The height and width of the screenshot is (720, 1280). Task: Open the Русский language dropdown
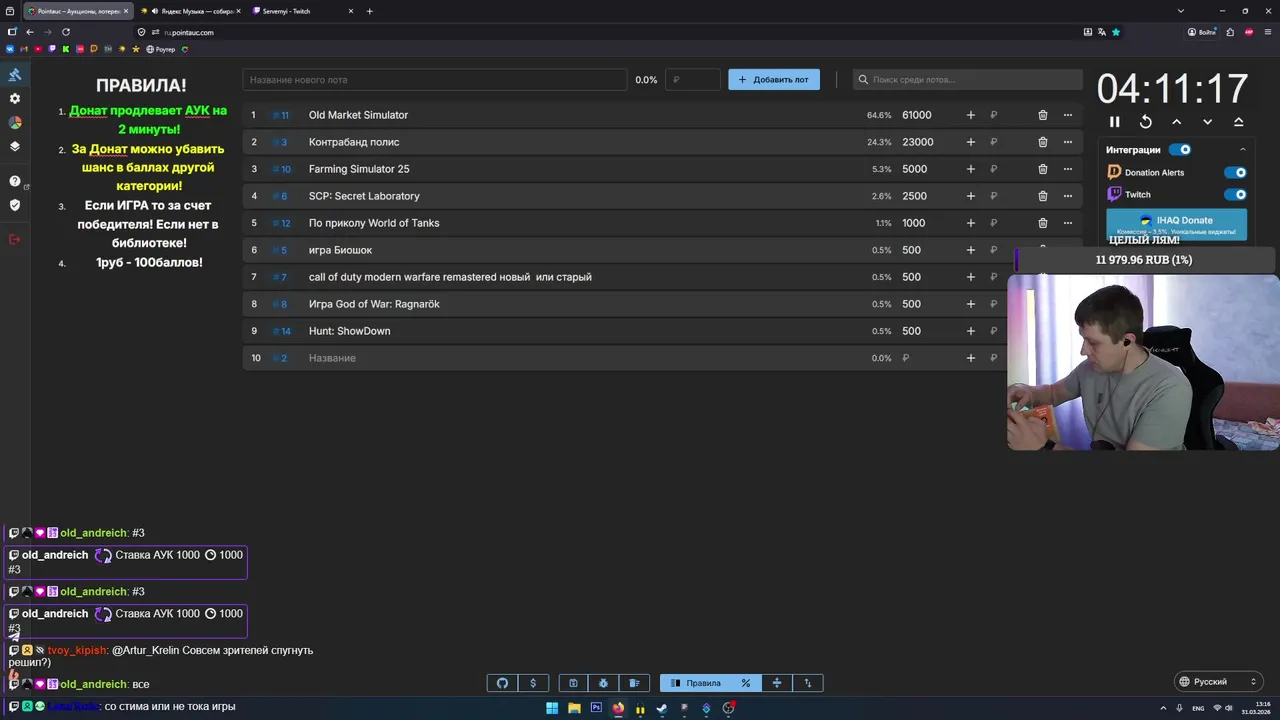pyautogui.click(x=1218, y=682)
